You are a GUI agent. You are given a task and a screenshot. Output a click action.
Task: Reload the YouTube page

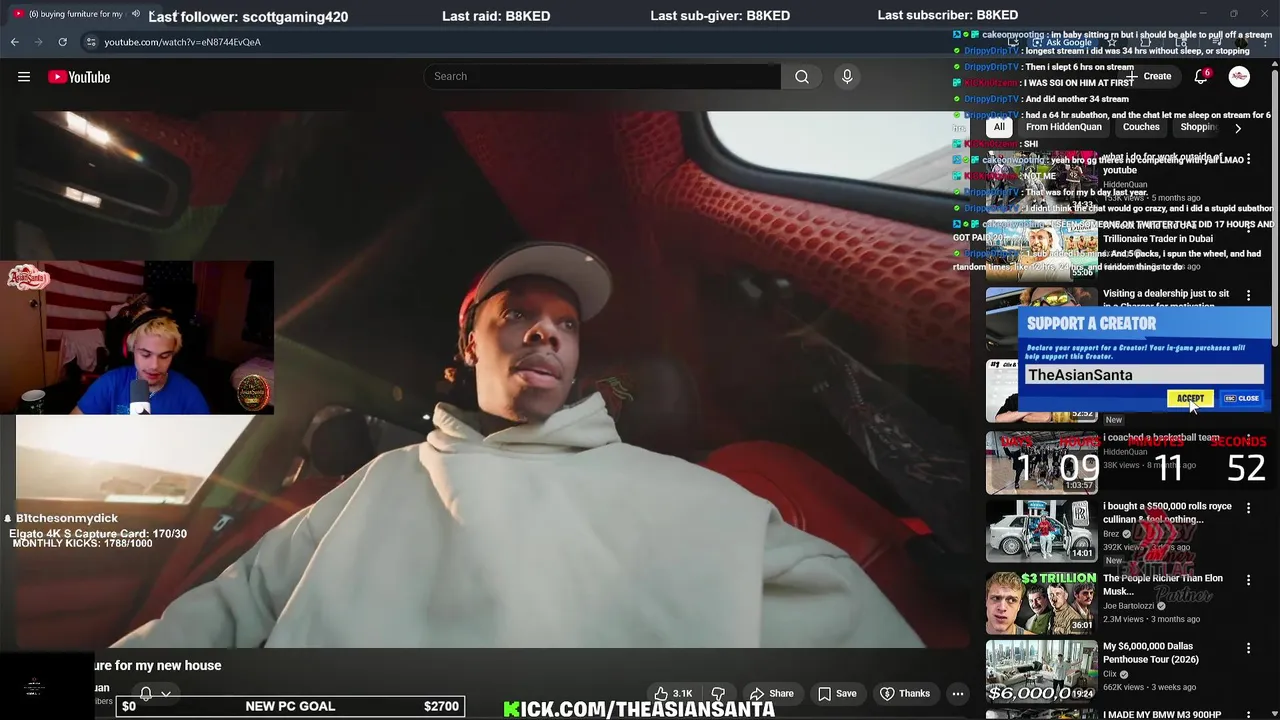coord(62,42)
